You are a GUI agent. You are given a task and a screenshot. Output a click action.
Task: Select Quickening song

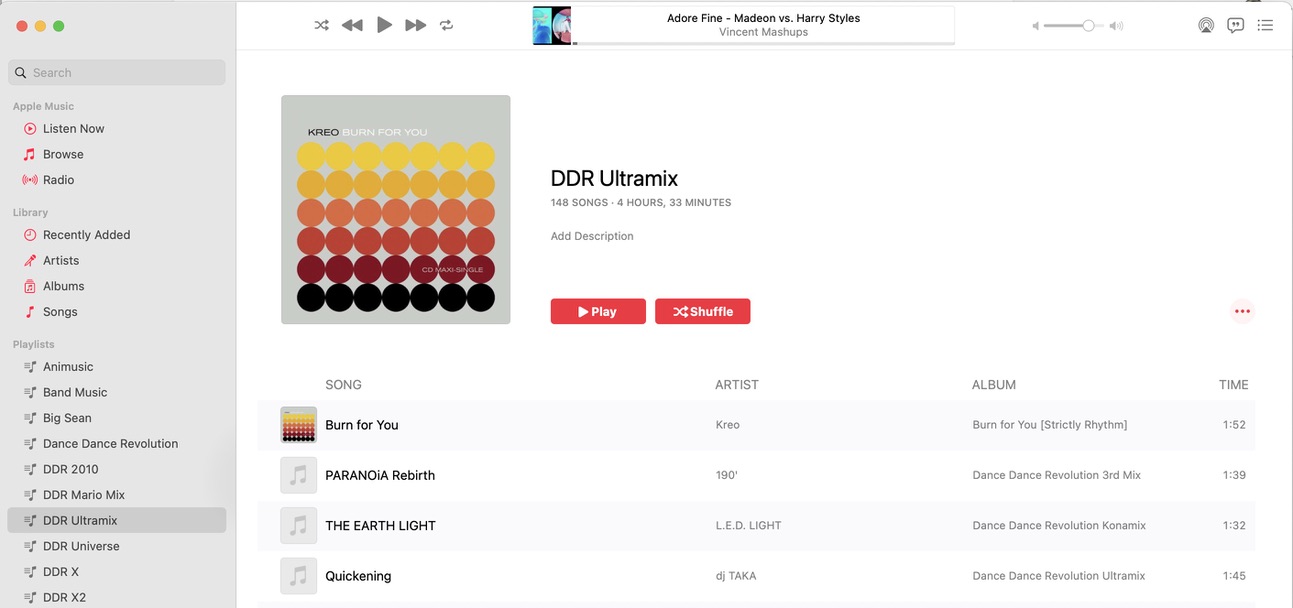point(358,576)
